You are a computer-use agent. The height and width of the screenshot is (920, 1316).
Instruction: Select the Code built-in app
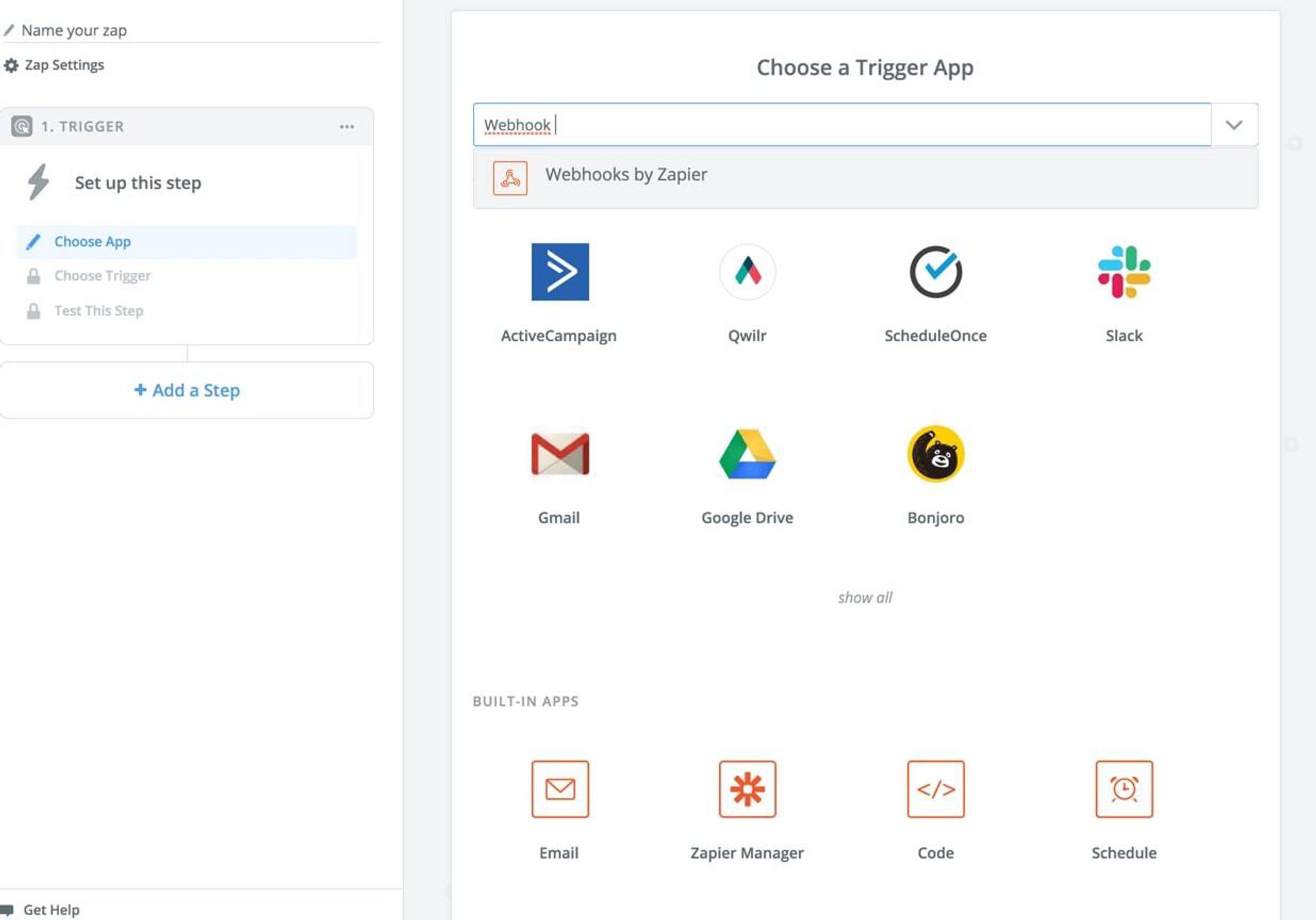click(935, 789)
